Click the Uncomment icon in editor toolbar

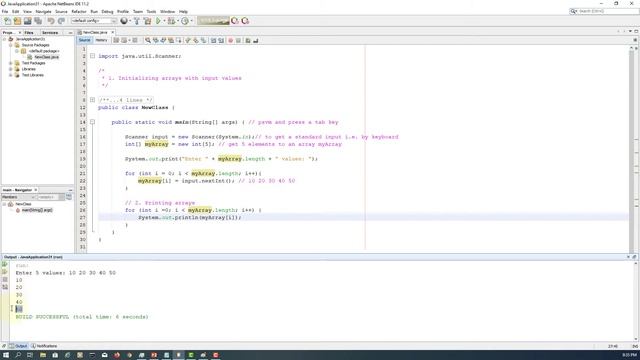coord(256,40)
